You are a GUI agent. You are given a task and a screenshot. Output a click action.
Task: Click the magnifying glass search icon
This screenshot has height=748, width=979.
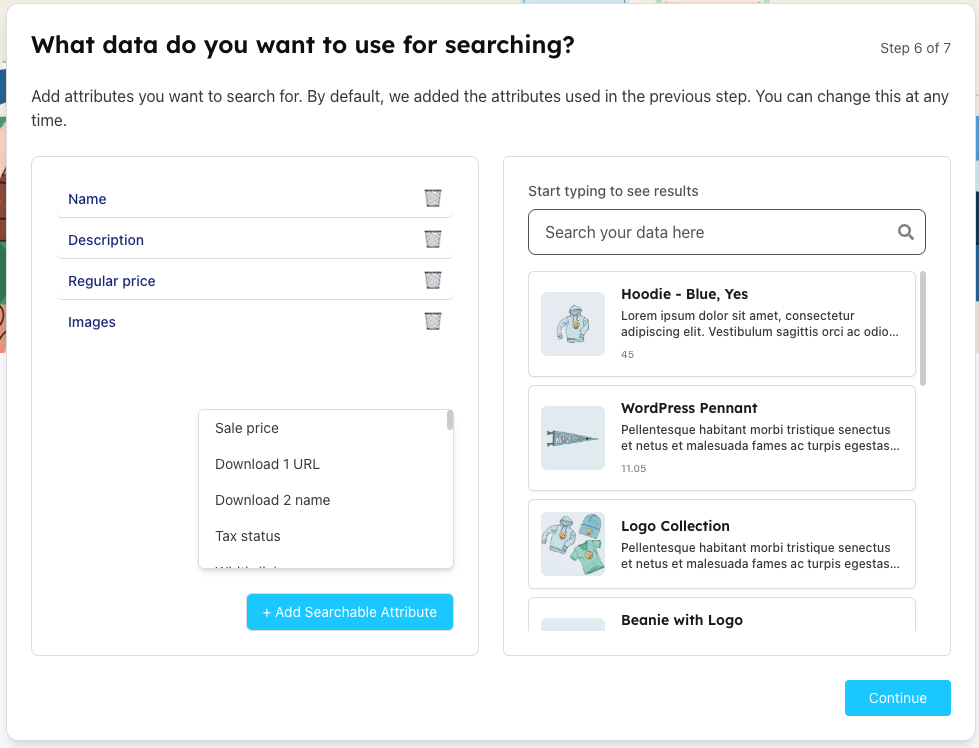[x=905, y=232]
